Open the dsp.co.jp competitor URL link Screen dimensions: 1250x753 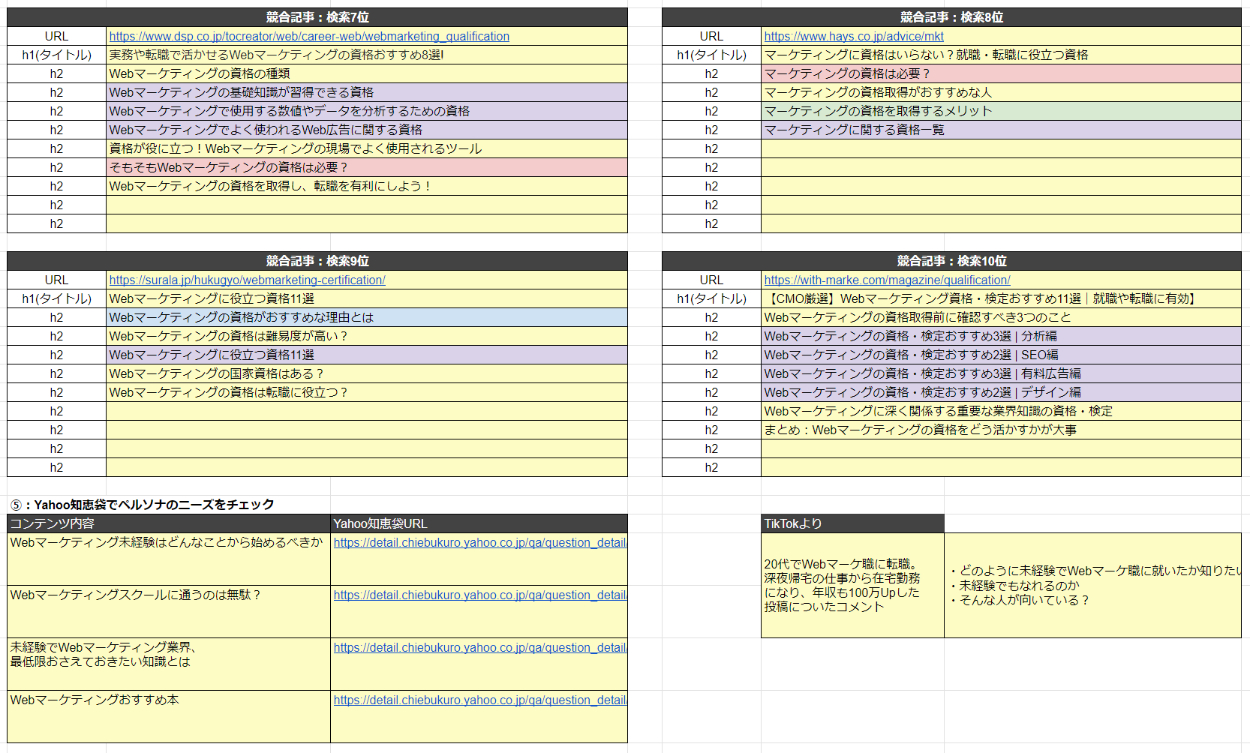308,36
